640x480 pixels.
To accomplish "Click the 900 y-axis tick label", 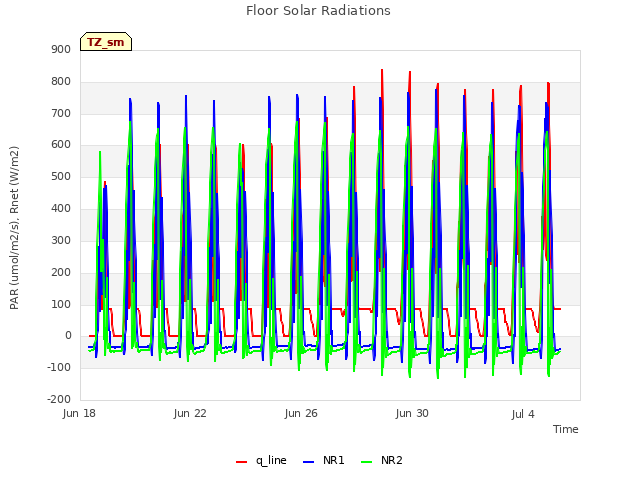I will coord(61,49).
